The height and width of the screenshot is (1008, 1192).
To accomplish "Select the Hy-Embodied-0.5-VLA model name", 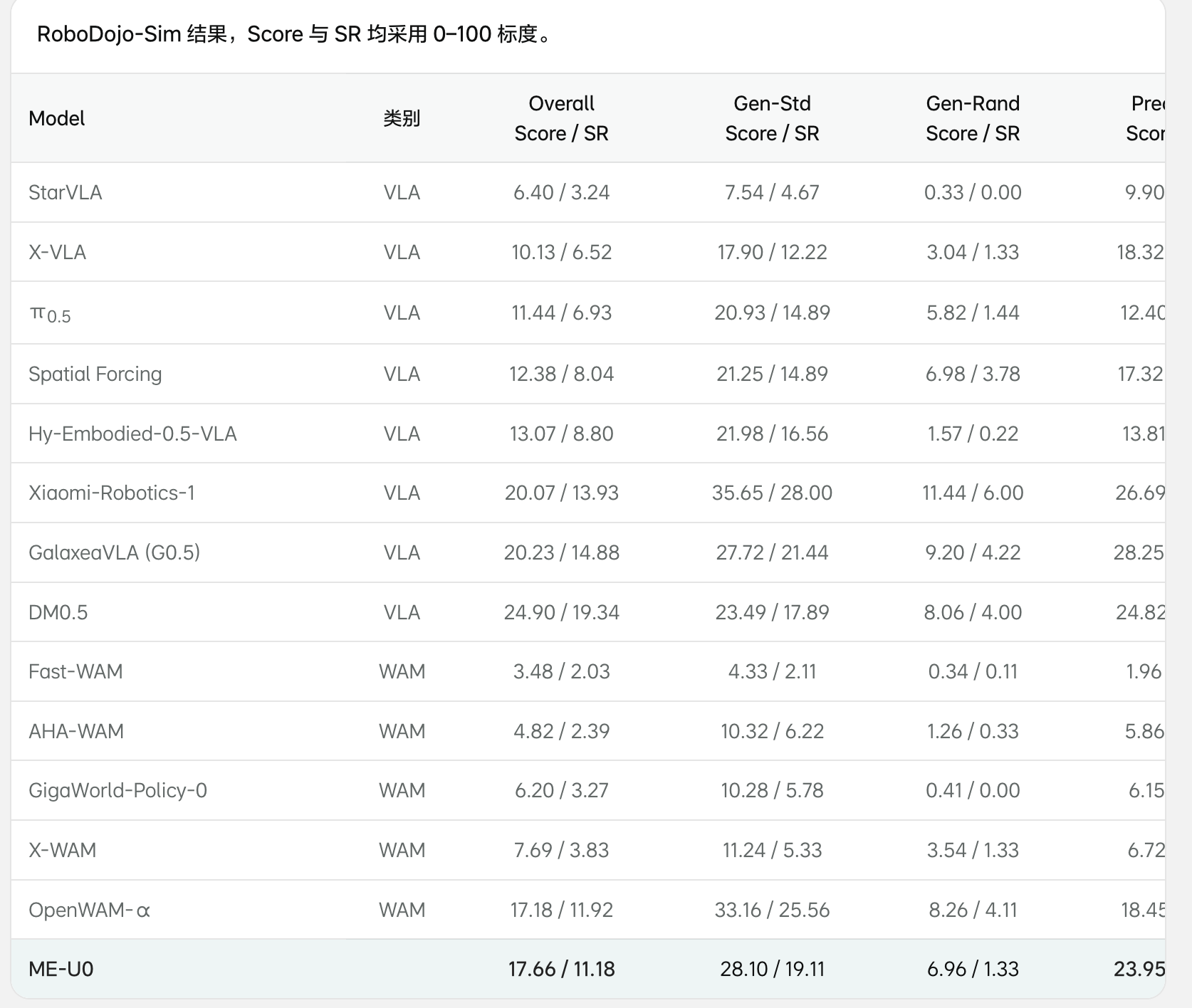I will pyautogui.click(x=132, y=434).
